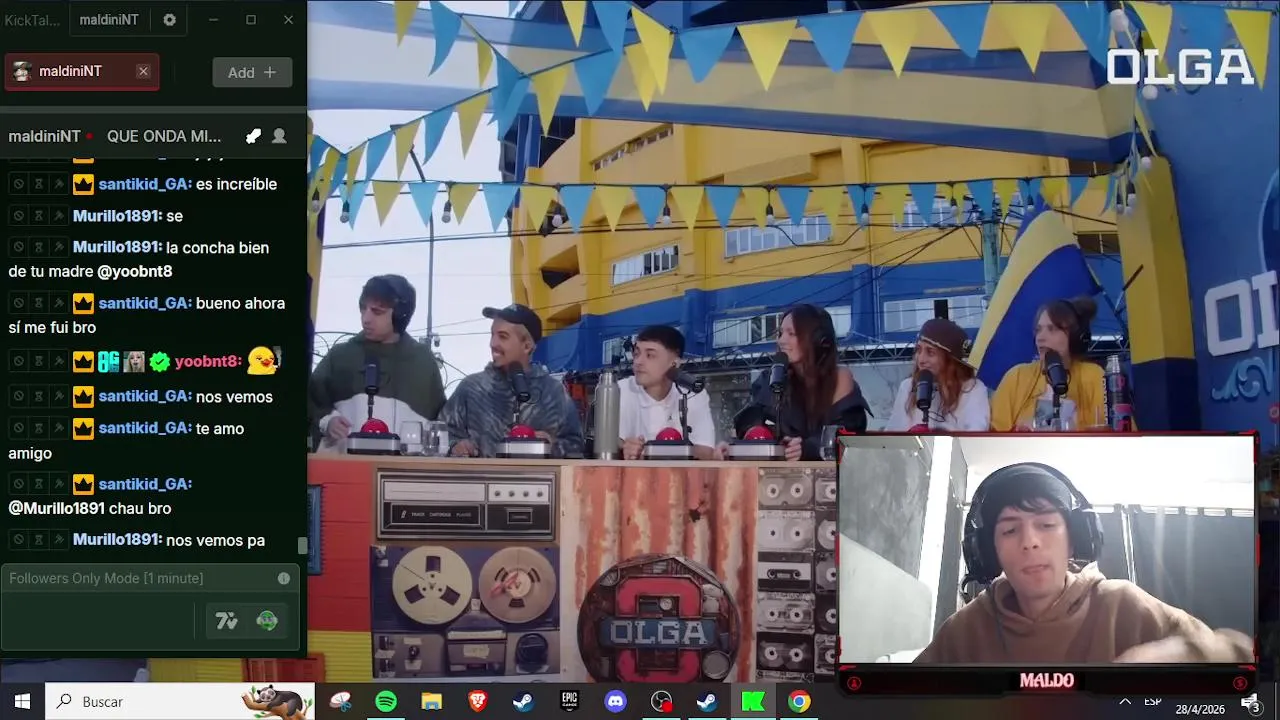Open Spotify from the taskbar
This screenshot has width=1280, height=720.
point(386,702)
